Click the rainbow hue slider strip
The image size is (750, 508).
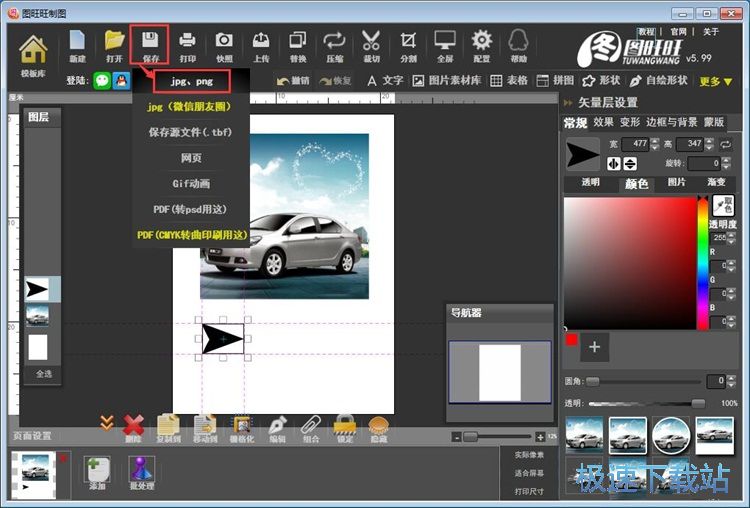tap(703, 260)
